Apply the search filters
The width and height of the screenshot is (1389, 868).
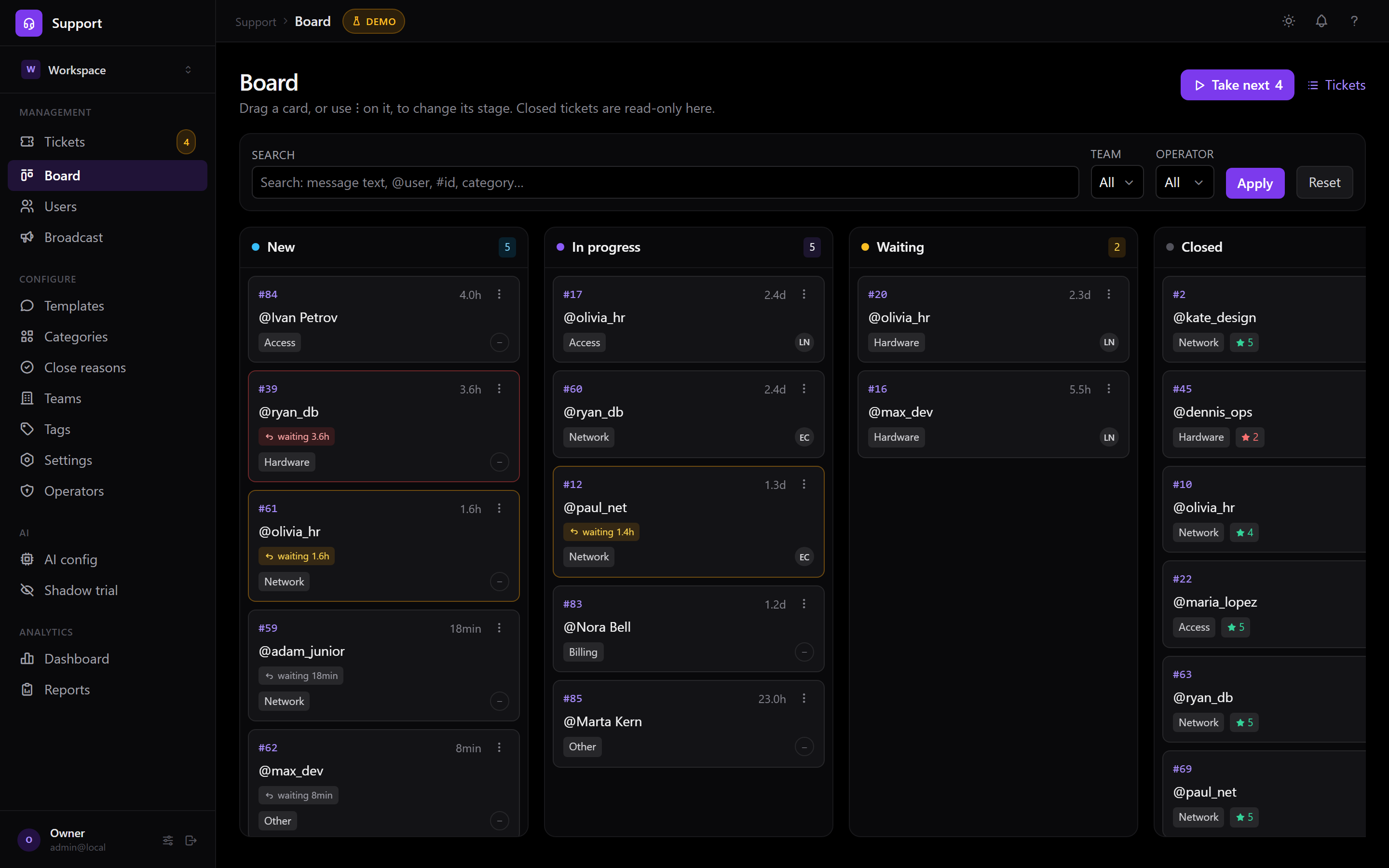tap(1255, 183)
